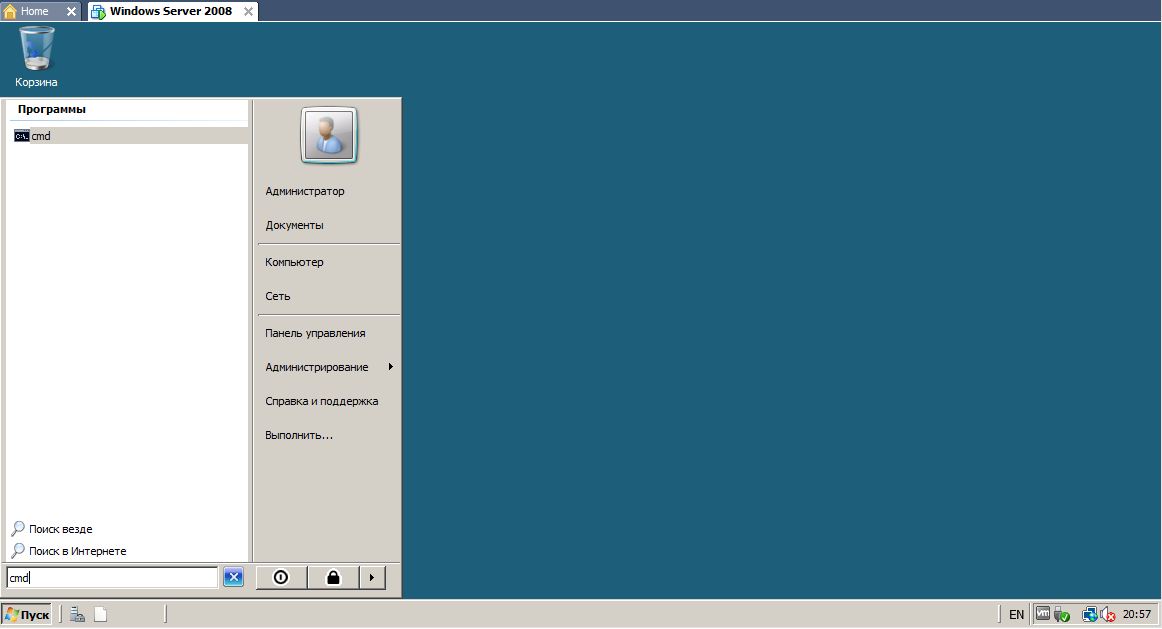Clear the search box with X button
1162x629 pixels.
[x=233, y=577]
